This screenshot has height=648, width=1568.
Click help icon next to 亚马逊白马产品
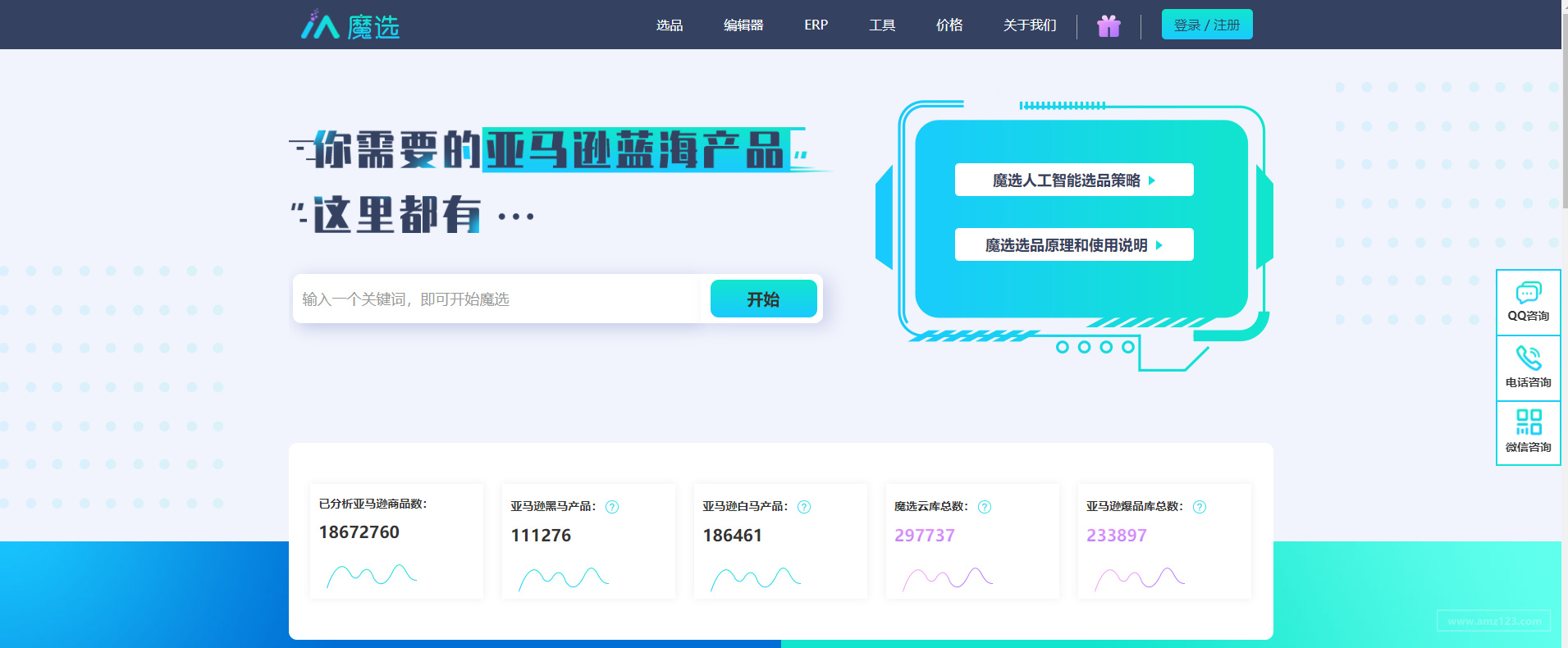click(x=804, y=507)
